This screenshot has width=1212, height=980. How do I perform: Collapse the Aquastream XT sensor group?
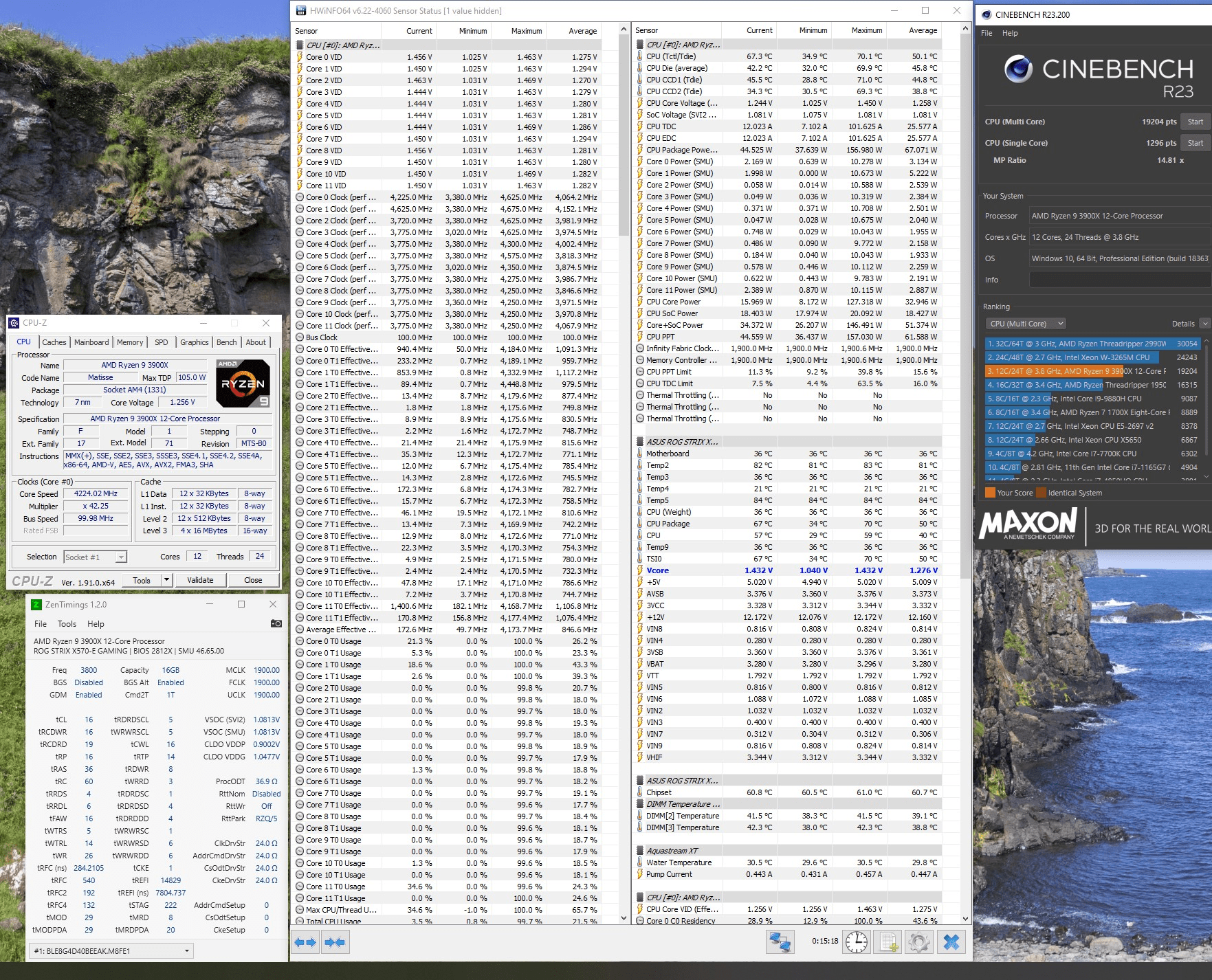click(639, 851)
